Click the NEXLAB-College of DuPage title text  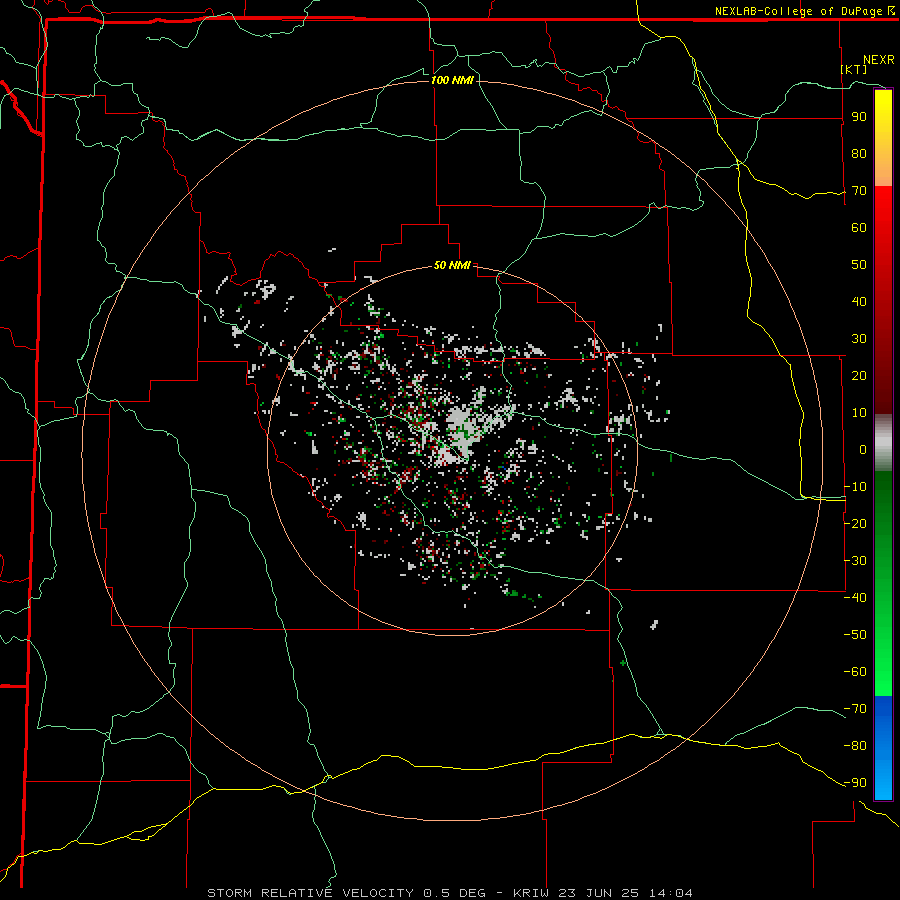click(800, 11)
